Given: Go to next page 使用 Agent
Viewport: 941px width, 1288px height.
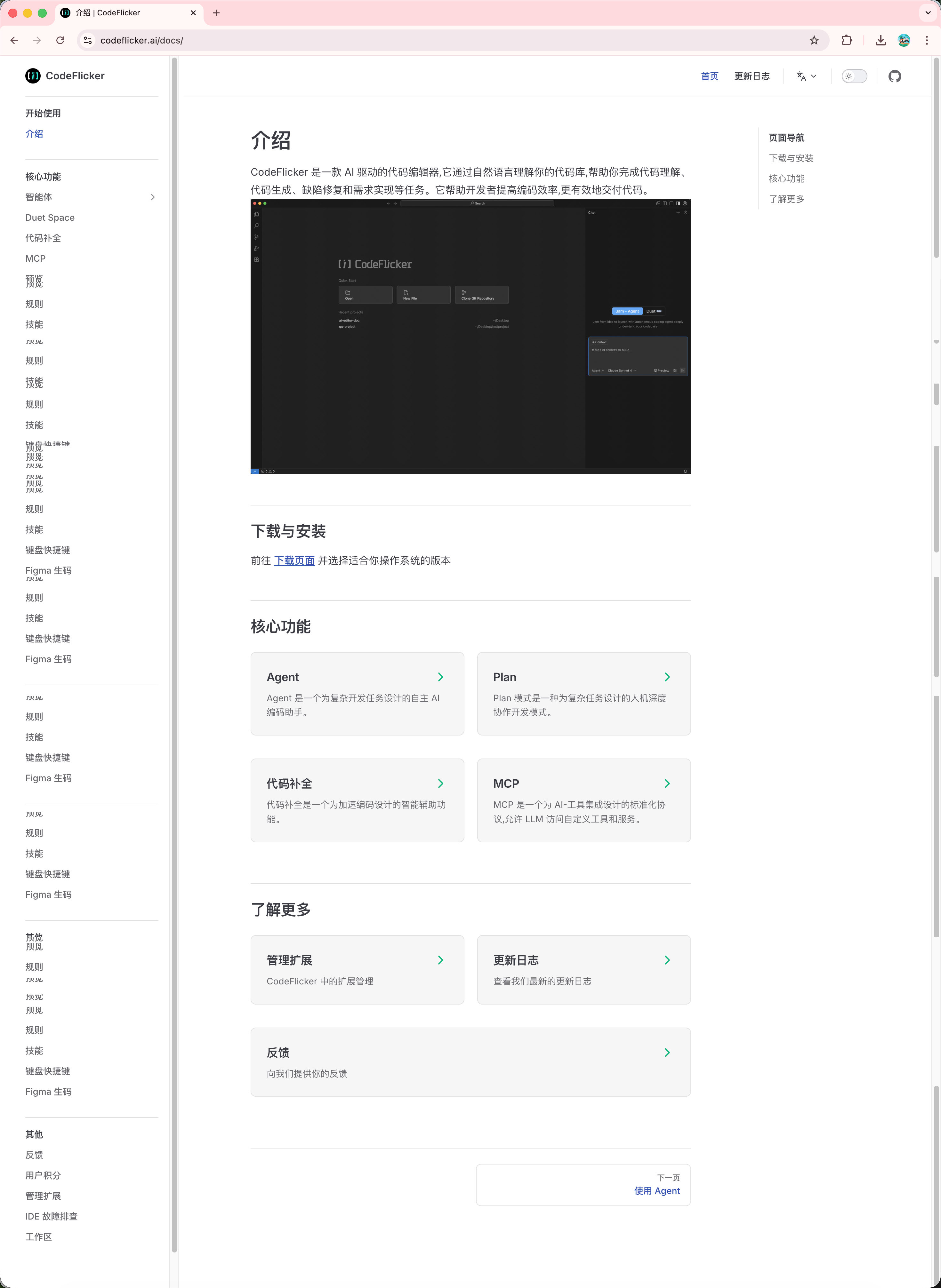Looking at the screenshot, I should (657, 1191).
